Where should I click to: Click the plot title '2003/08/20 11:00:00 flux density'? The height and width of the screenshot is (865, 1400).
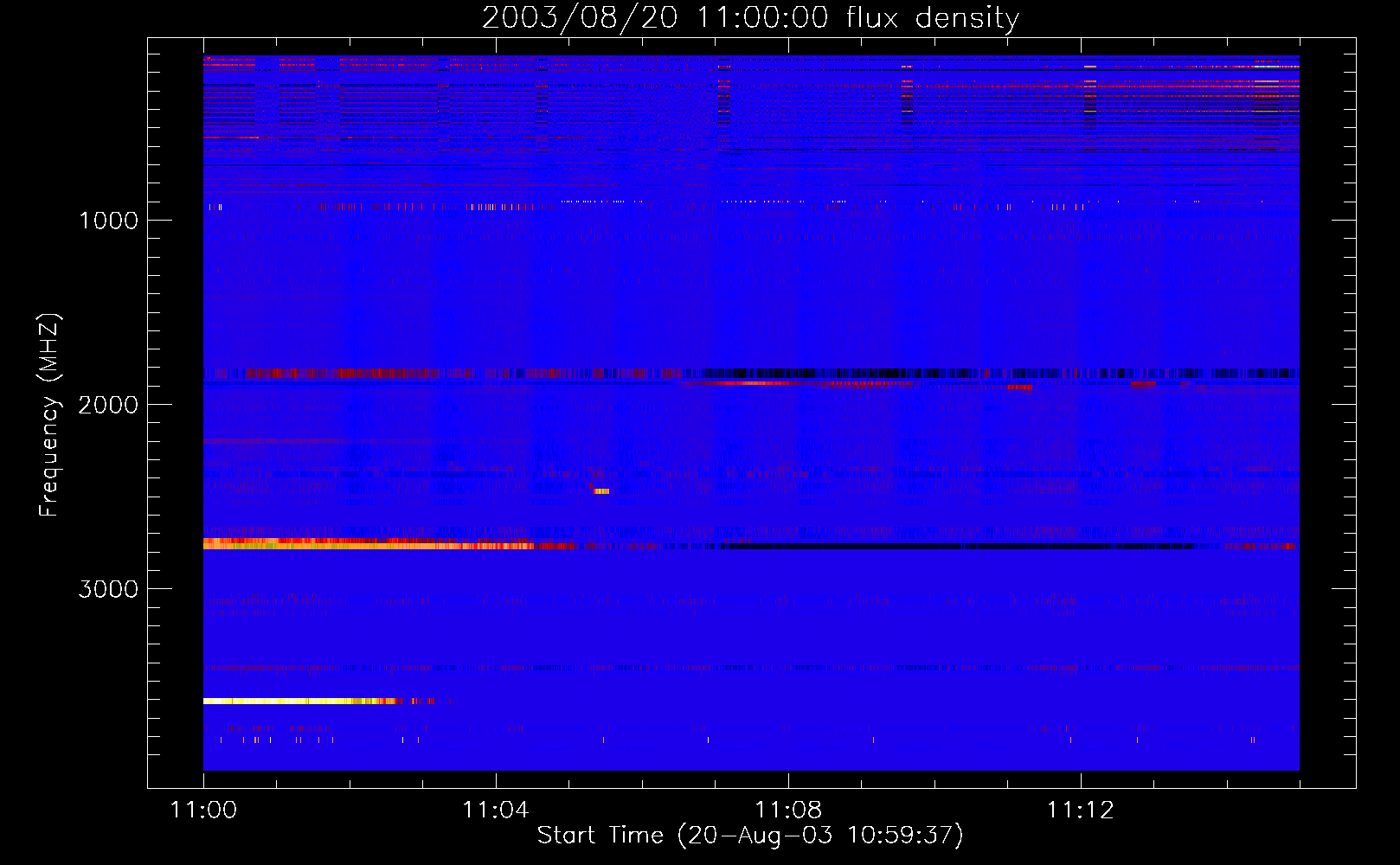[750, 17]
